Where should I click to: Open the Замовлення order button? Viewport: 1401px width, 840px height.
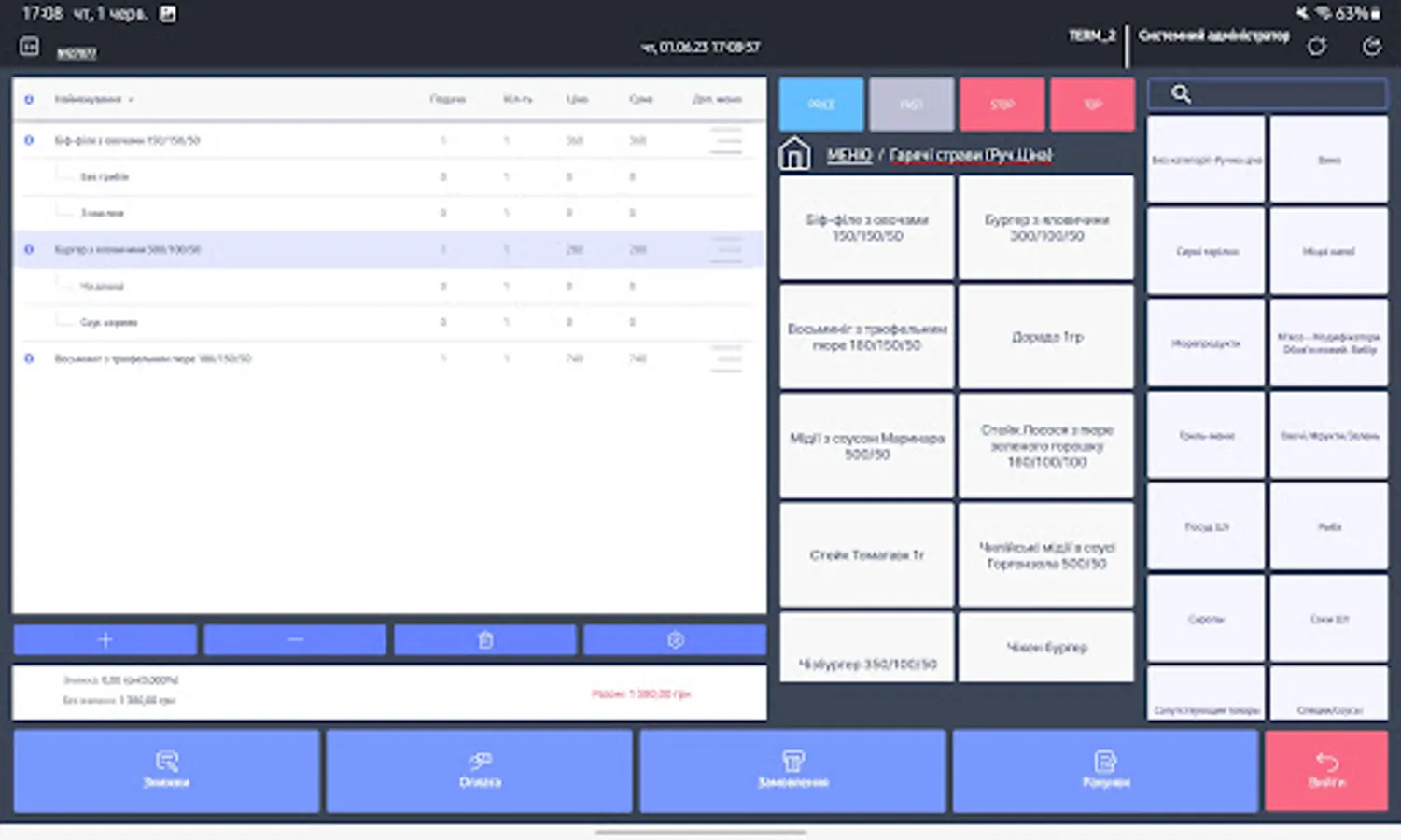click(x=792, y=771)
